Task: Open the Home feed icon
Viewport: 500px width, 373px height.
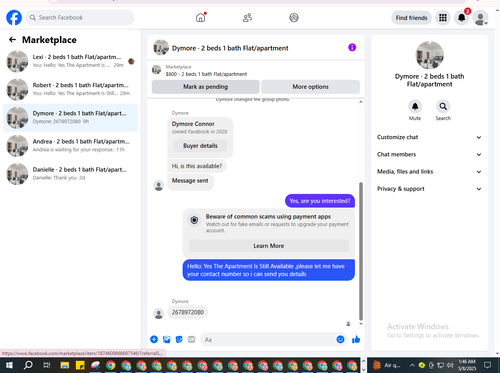Action: 201,17
